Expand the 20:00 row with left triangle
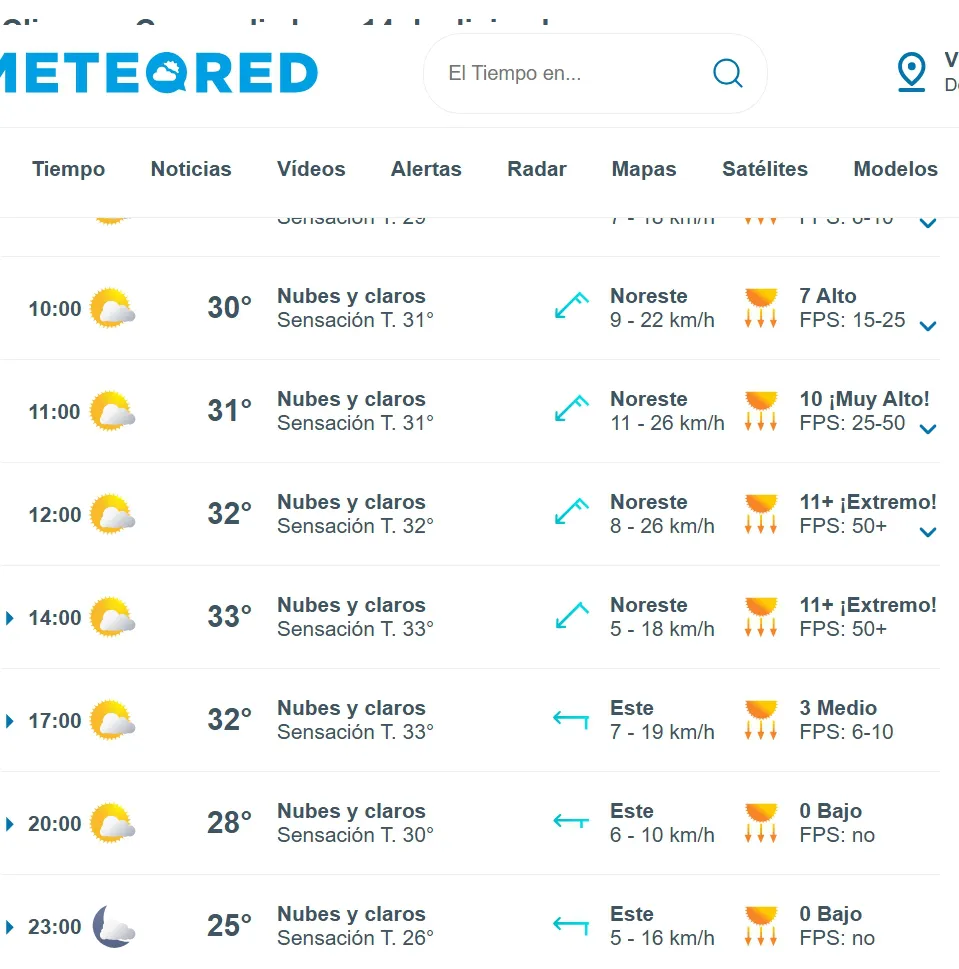Screen dimensions: 959x969 coord(10,824)
